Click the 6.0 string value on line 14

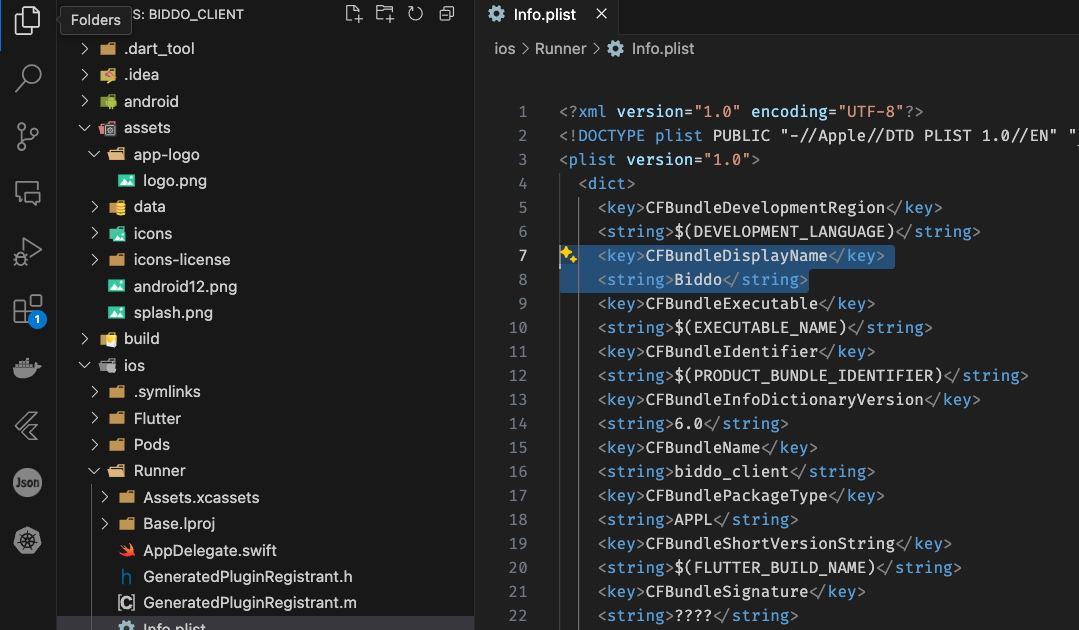click(x=688, y=423)
